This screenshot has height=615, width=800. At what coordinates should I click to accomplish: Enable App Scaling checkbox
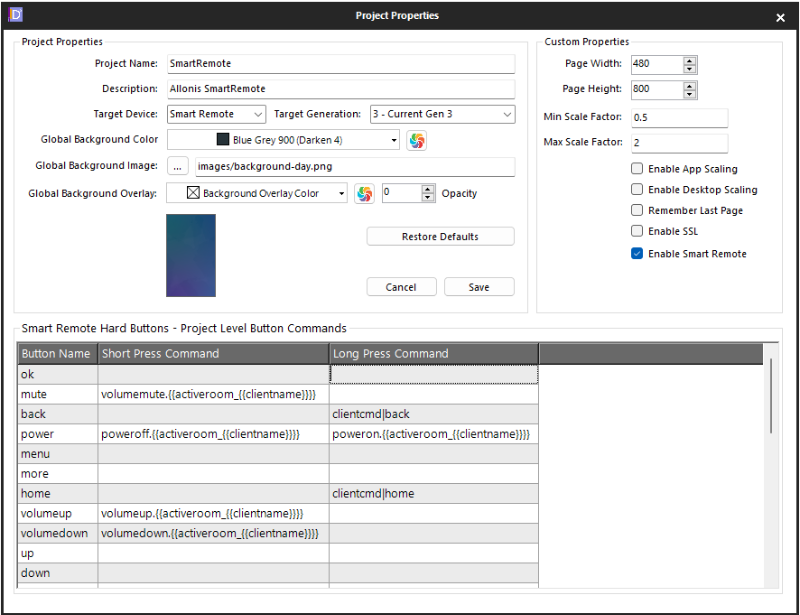pyautogui.click(x=637, y=168)
